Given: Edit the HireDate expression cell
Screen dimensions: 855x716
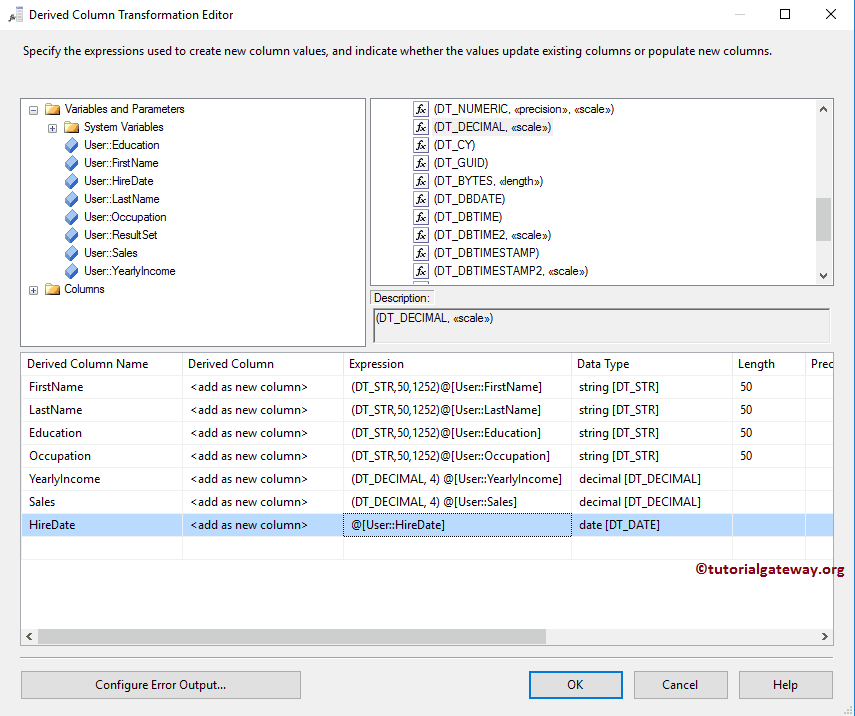Looking at the screenshot, I should point(457,524).
